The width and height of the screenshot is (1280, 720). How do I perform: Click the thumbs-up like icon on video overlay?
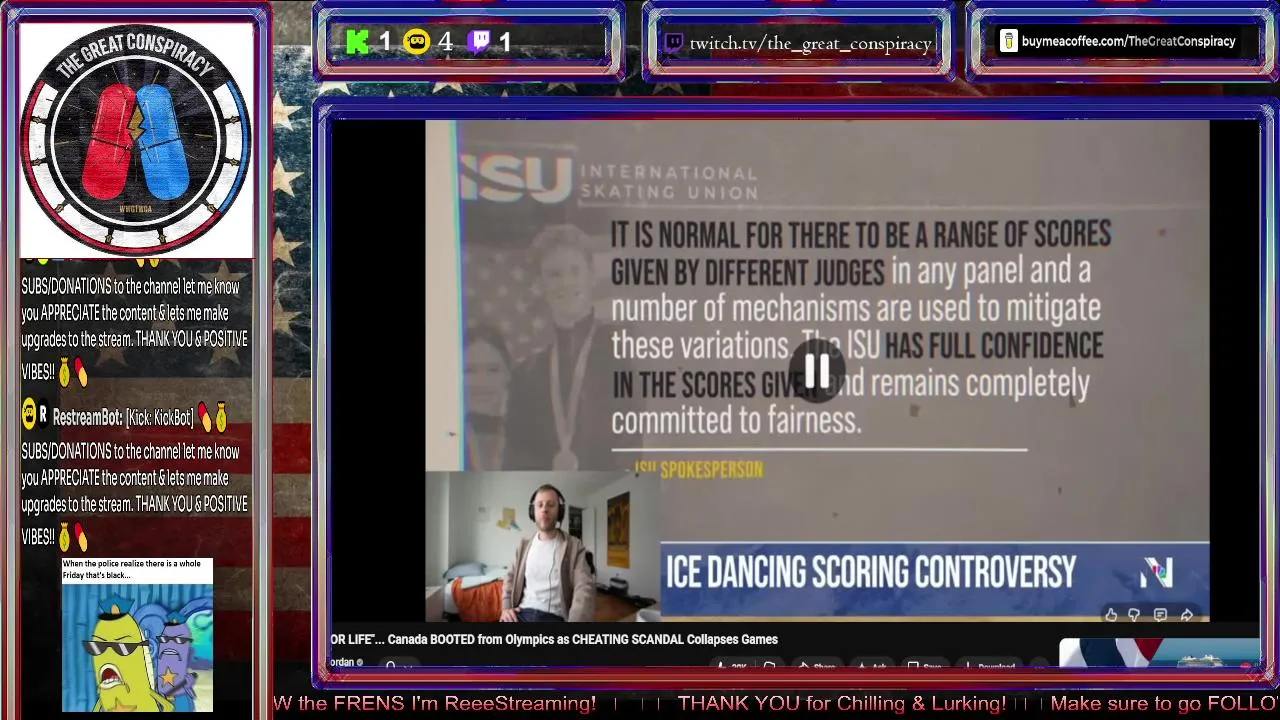pyautogui.click(x=1110, y=615)
